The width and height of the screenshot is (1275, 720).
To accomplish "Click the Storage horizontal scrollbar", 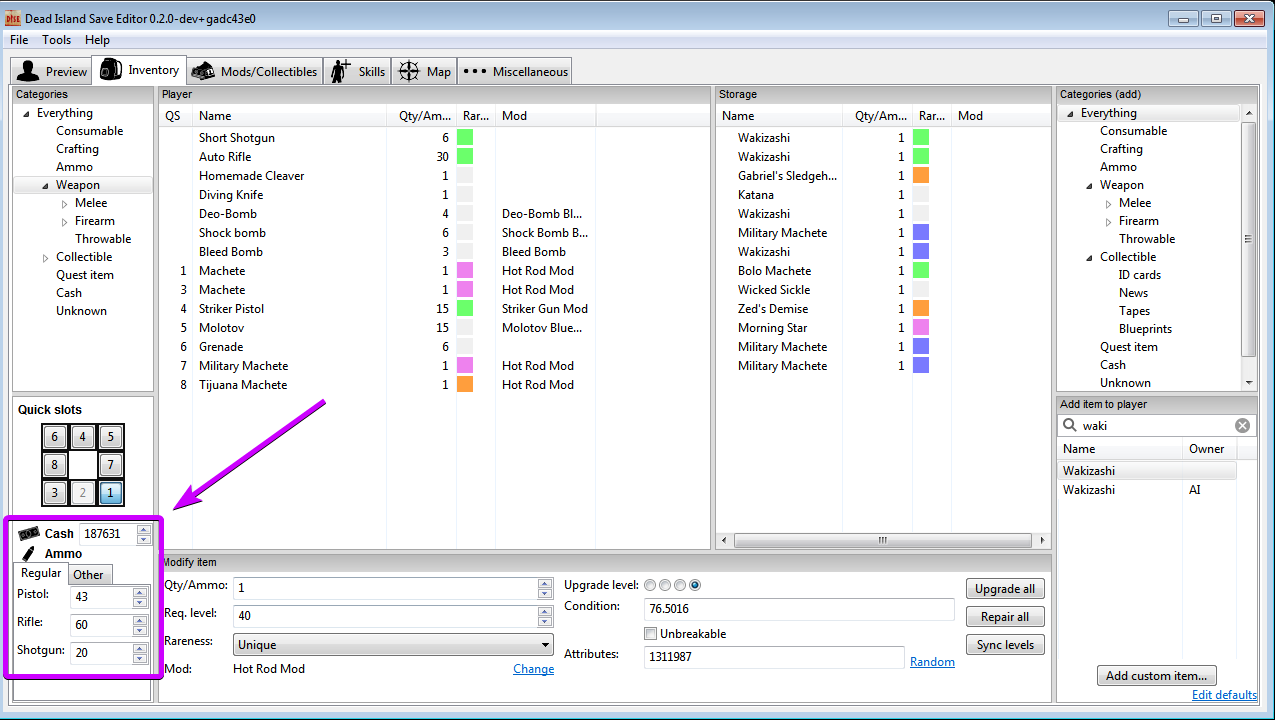I will point(884,540).
